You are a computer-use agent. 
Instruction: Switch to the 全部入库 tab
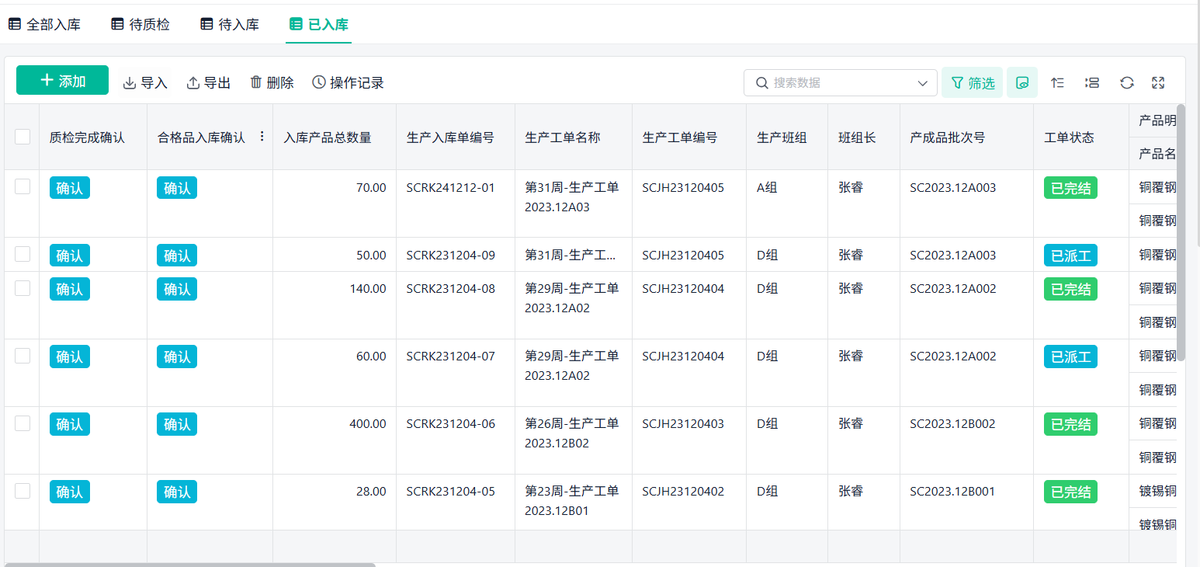click(44, 24)
